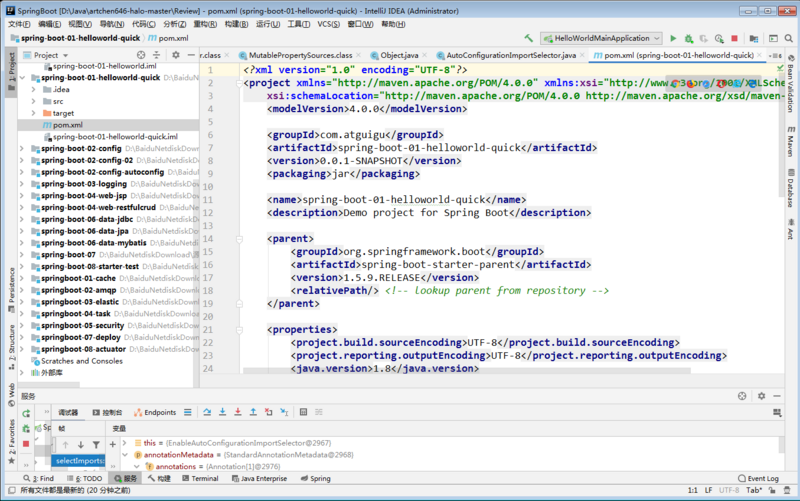The image size is (800, 501).
Task: Open the Spring tool window
Action: (315, 479)
